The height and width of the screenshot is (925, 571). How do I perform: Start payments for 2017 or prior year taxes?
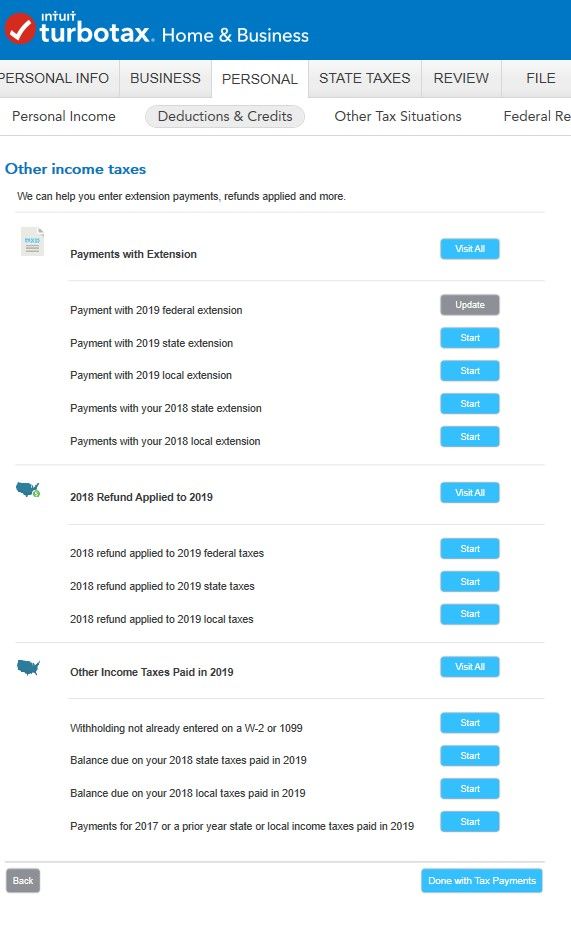470,822
